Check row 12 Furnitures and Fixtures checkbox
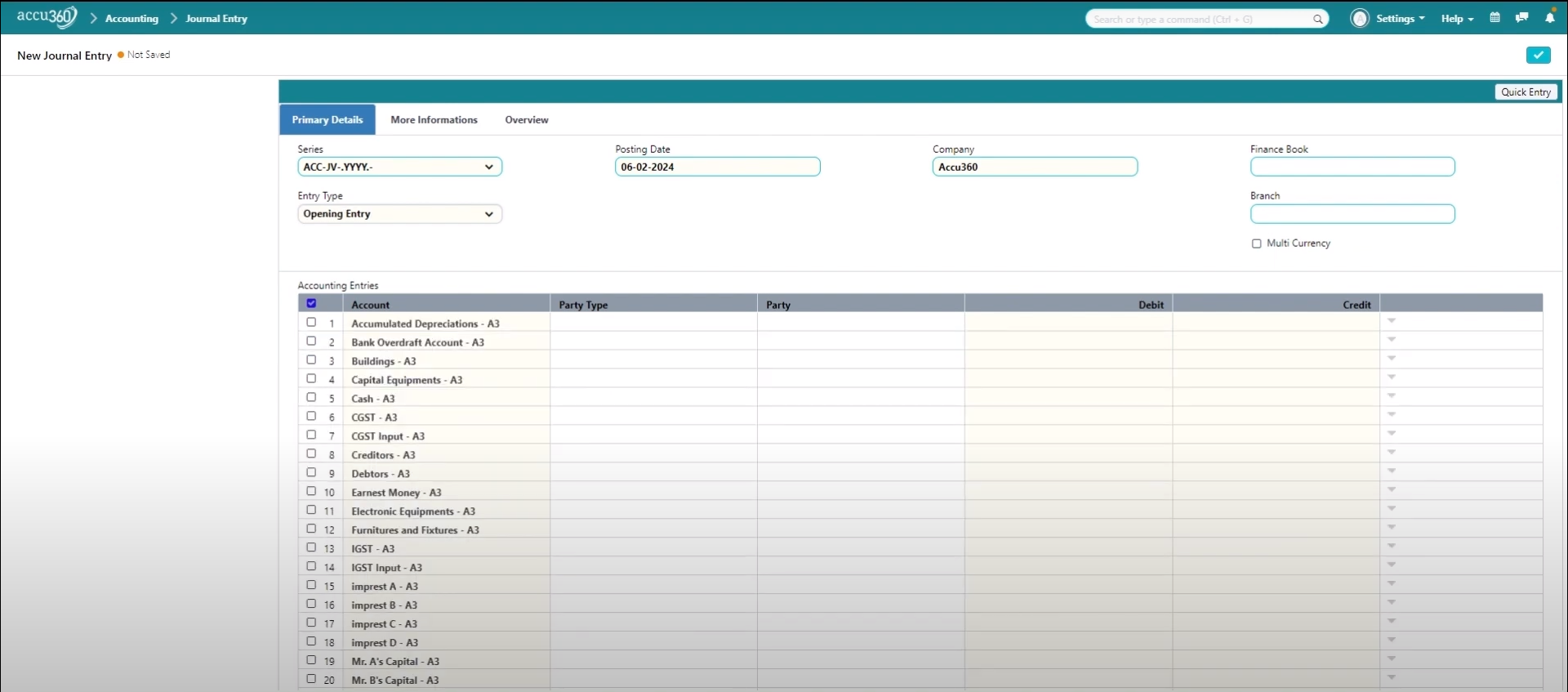Screen dimensions: 1568x692 pos(311,529)
